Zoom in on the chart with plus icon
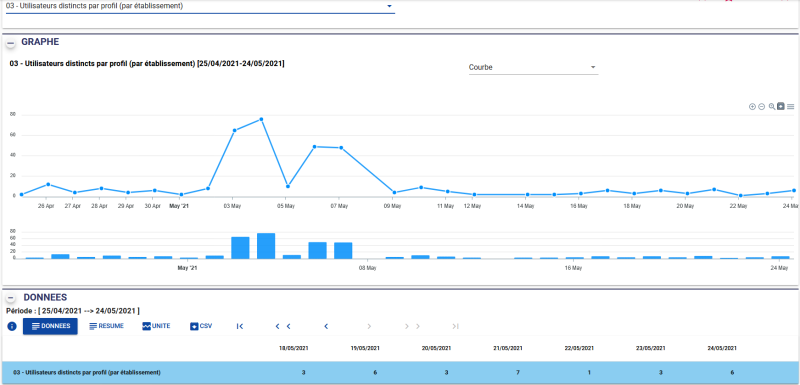The height and width of the screenshot is (385, 800). pos(752,107)
